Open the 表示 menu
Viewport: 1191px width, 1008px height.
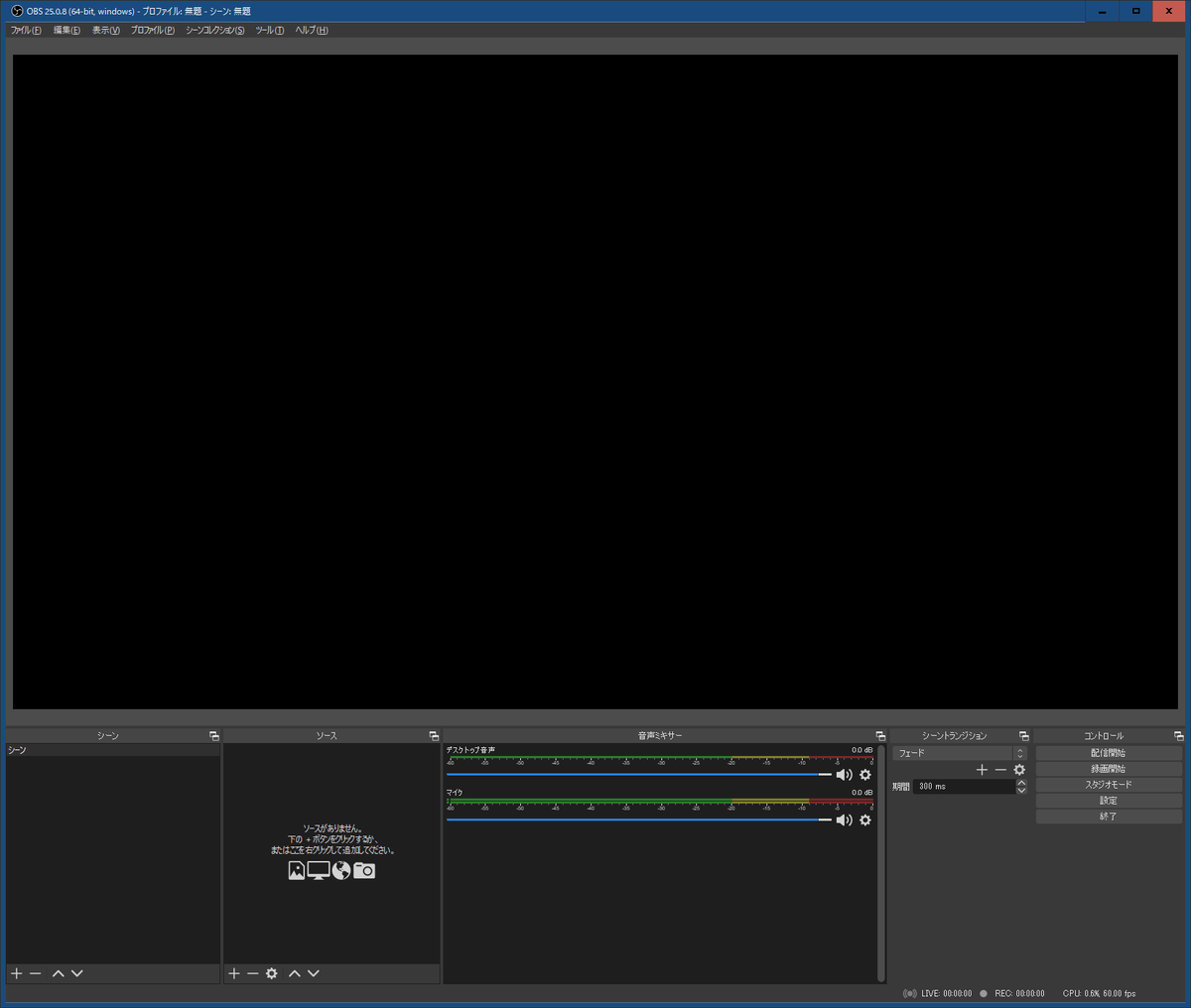click(x=105, y=30)
